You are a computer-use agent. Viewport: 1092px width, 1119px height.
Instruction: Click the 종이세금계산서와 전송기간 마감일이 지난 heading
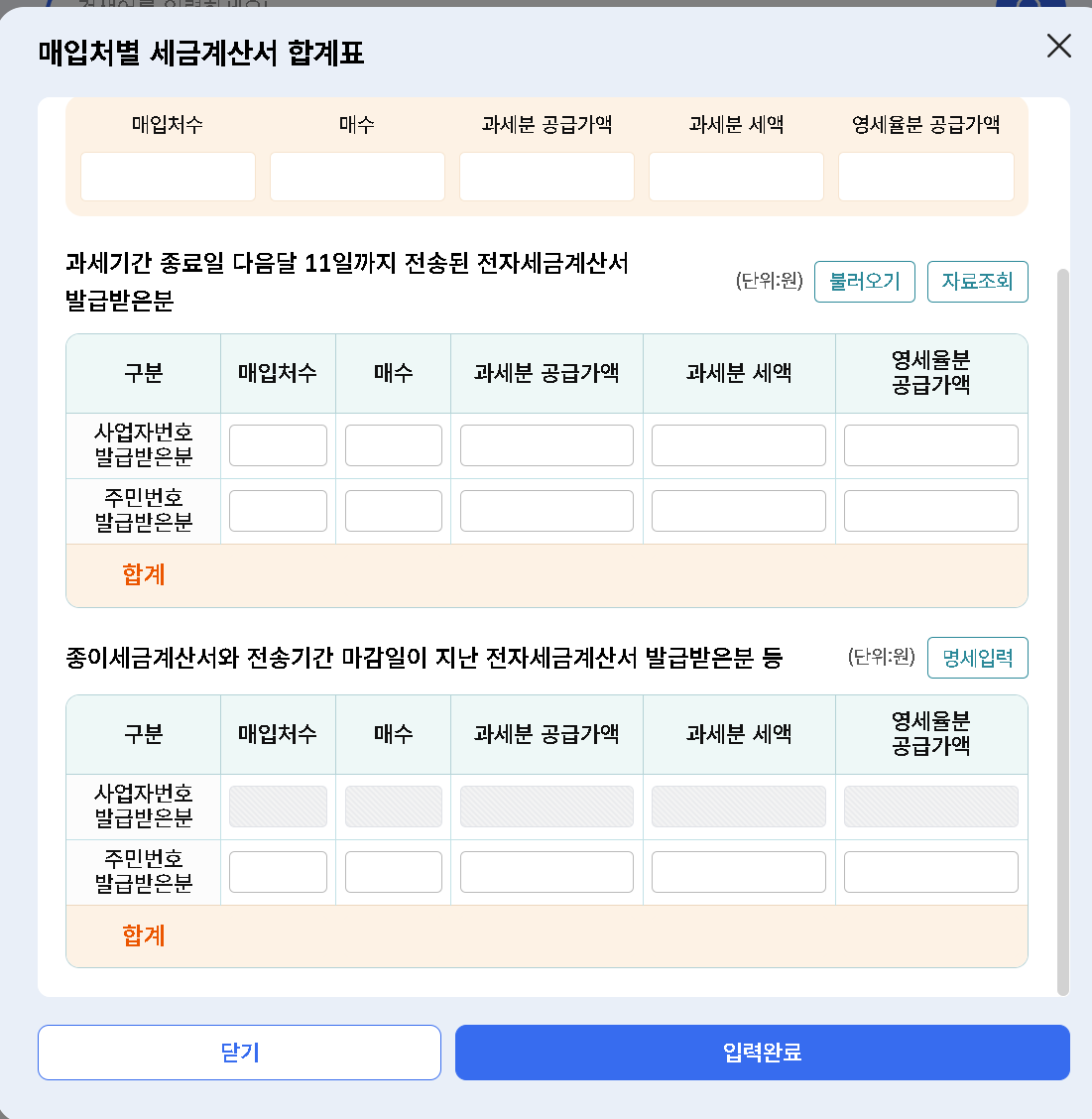click(424, 658)
